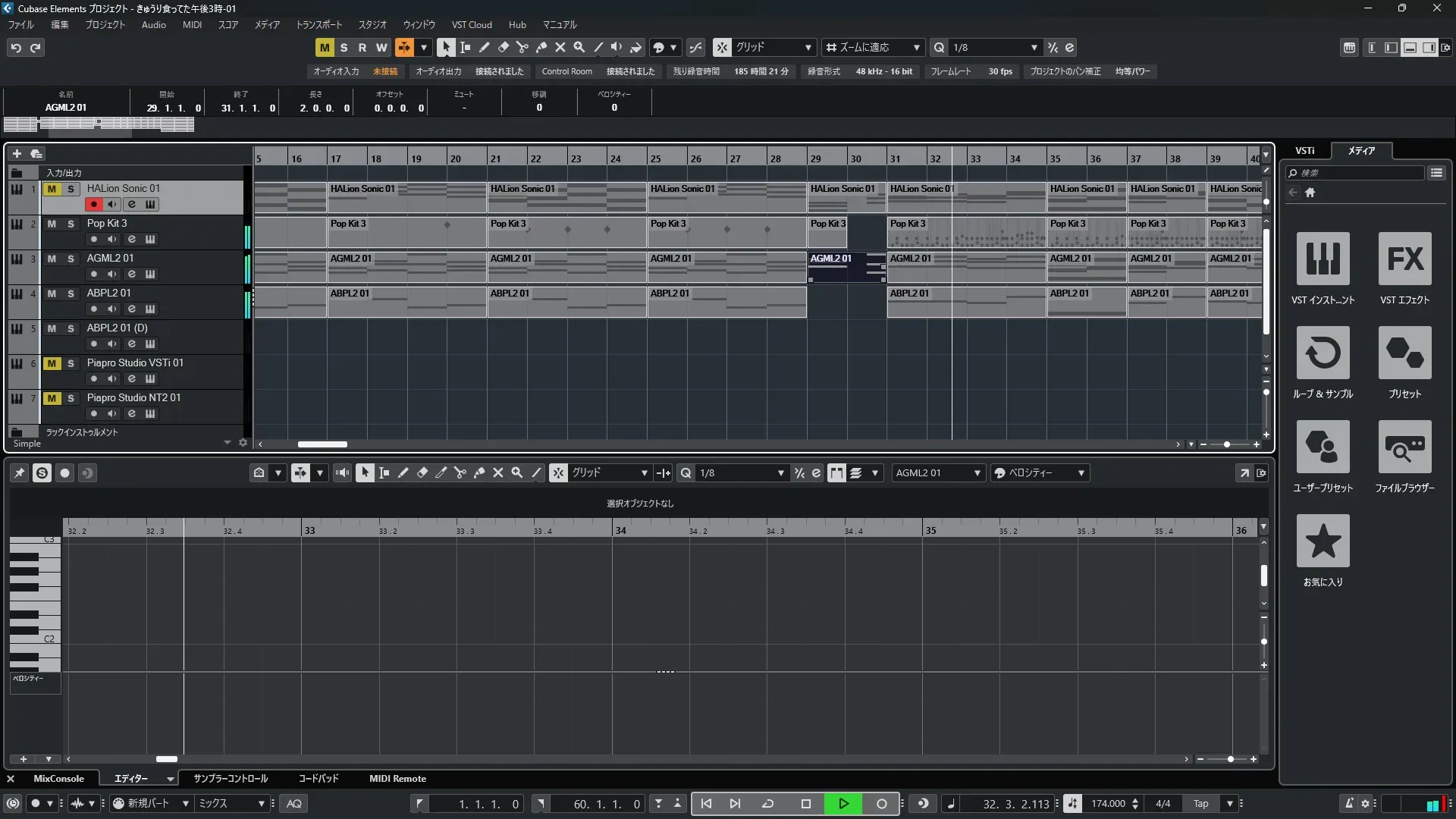Disable record enable on HALion Sonic 01
The image size is (1456, 819).
coord(93,204)
